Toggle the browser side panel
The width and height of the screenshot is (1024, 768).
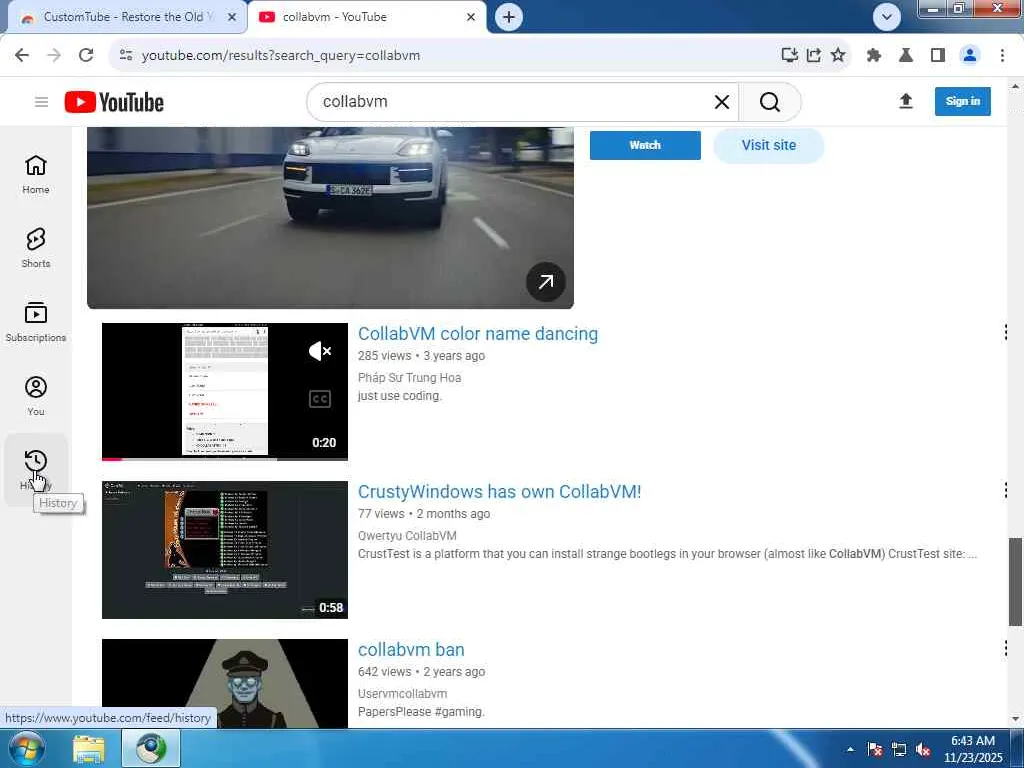(x=938, y=55)
